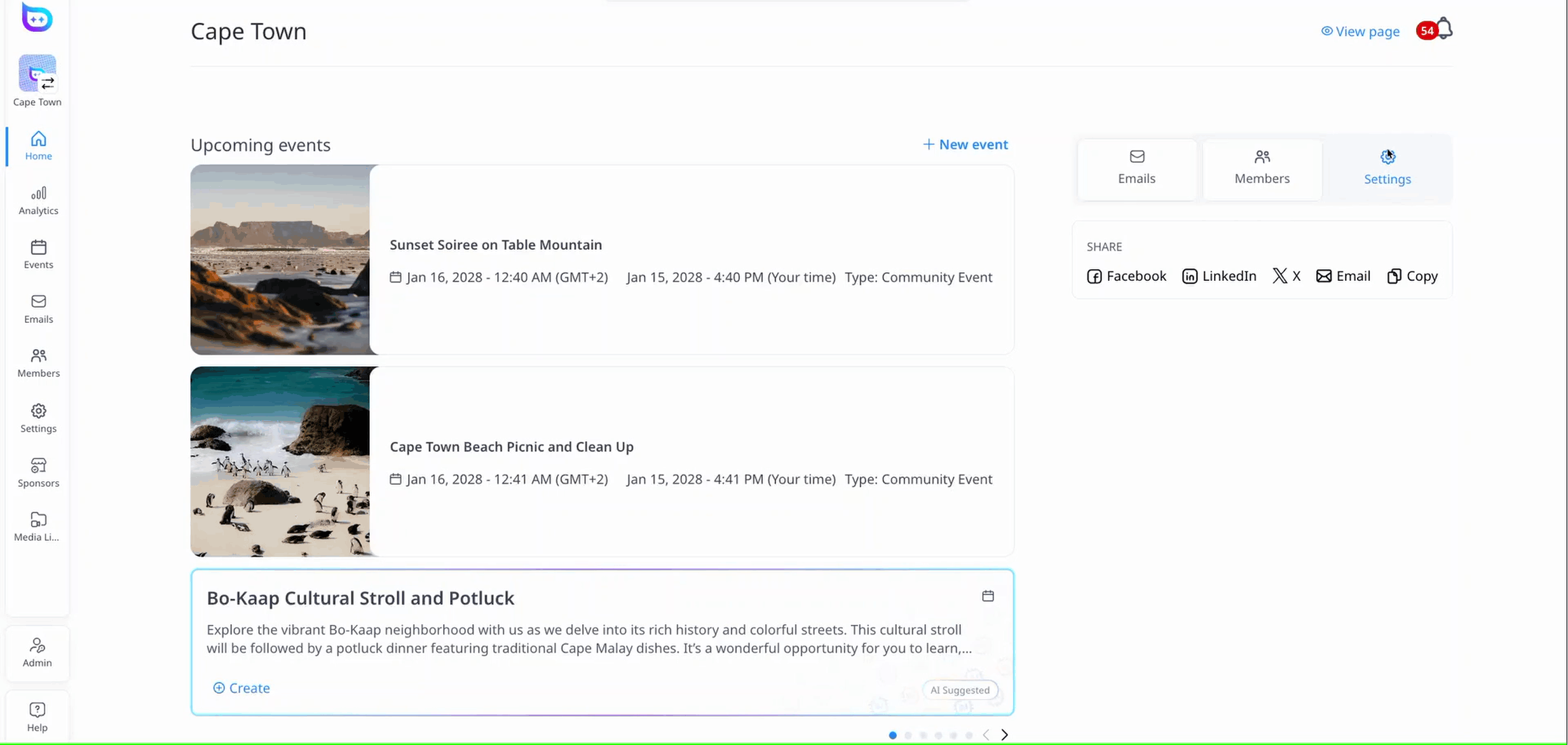Image resolution: width=1568 pixels, height=745 pixels.
Task: Open Events in the sidebar
Action: point(38,254)
